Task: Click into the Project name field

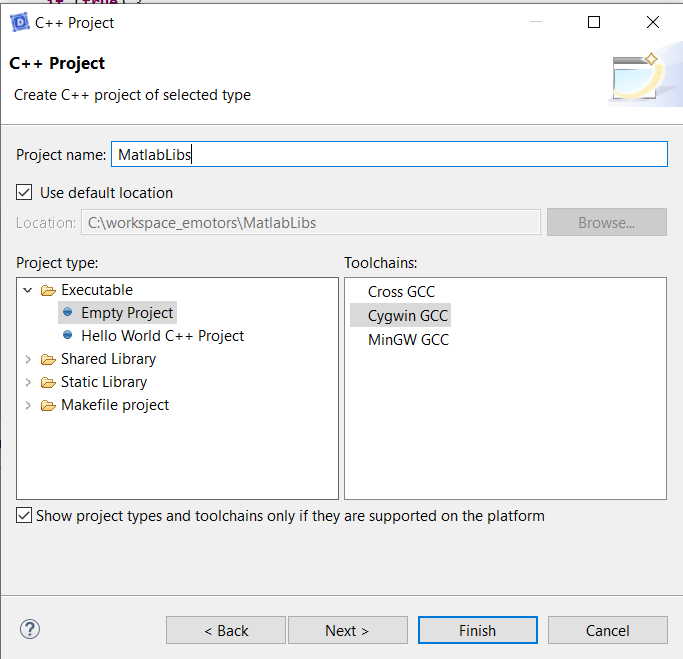Action: click(x=389, y=154)
